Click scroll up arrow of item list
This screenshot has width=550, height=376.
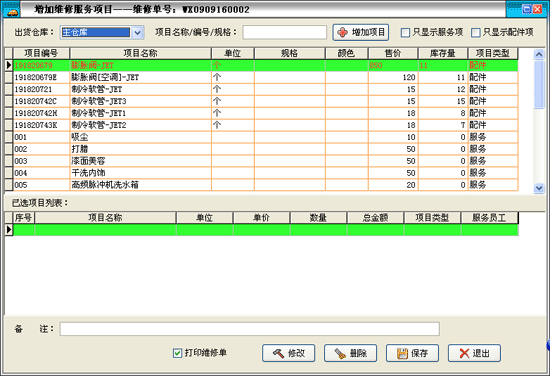[539, 54]
